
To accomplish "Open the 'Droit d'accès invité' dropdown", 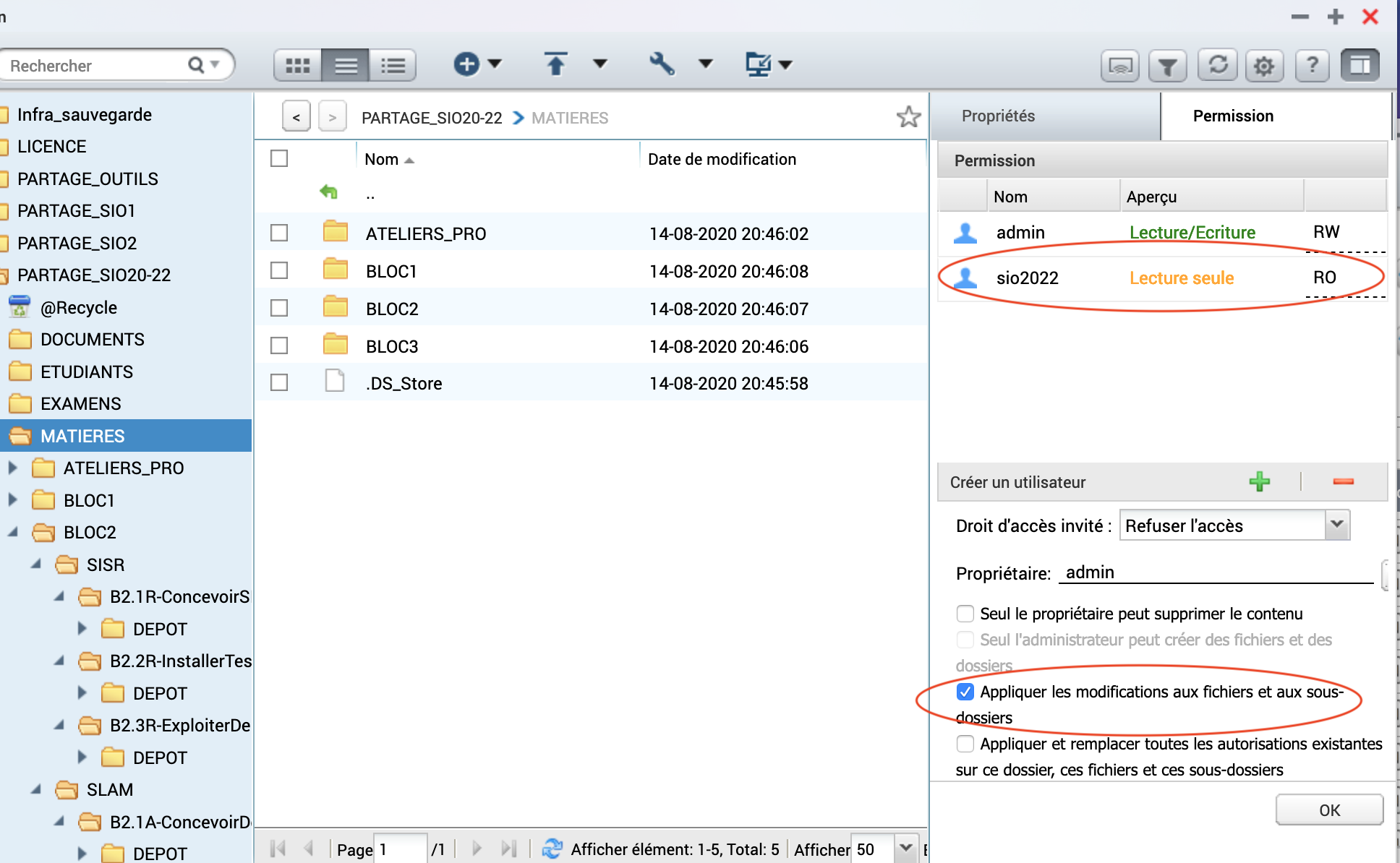I will coord(1337,525).
